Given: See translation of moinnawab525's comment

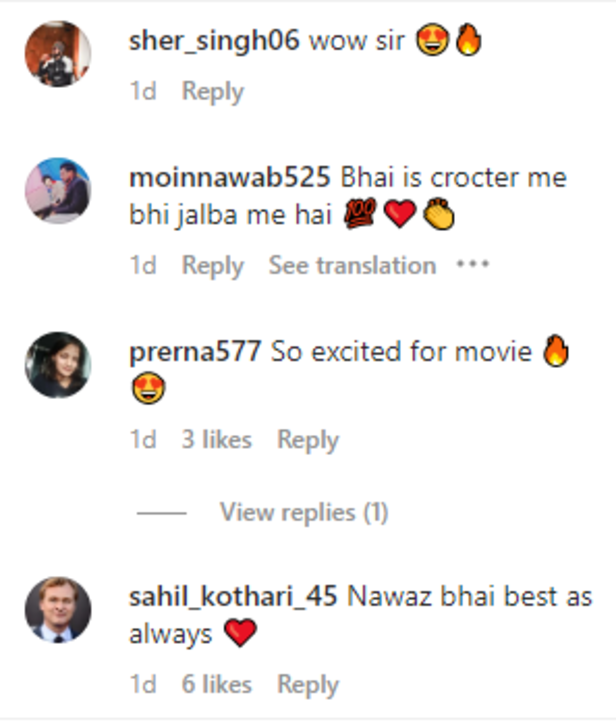Looking at the screenshot, I should [x=352, y=266].
